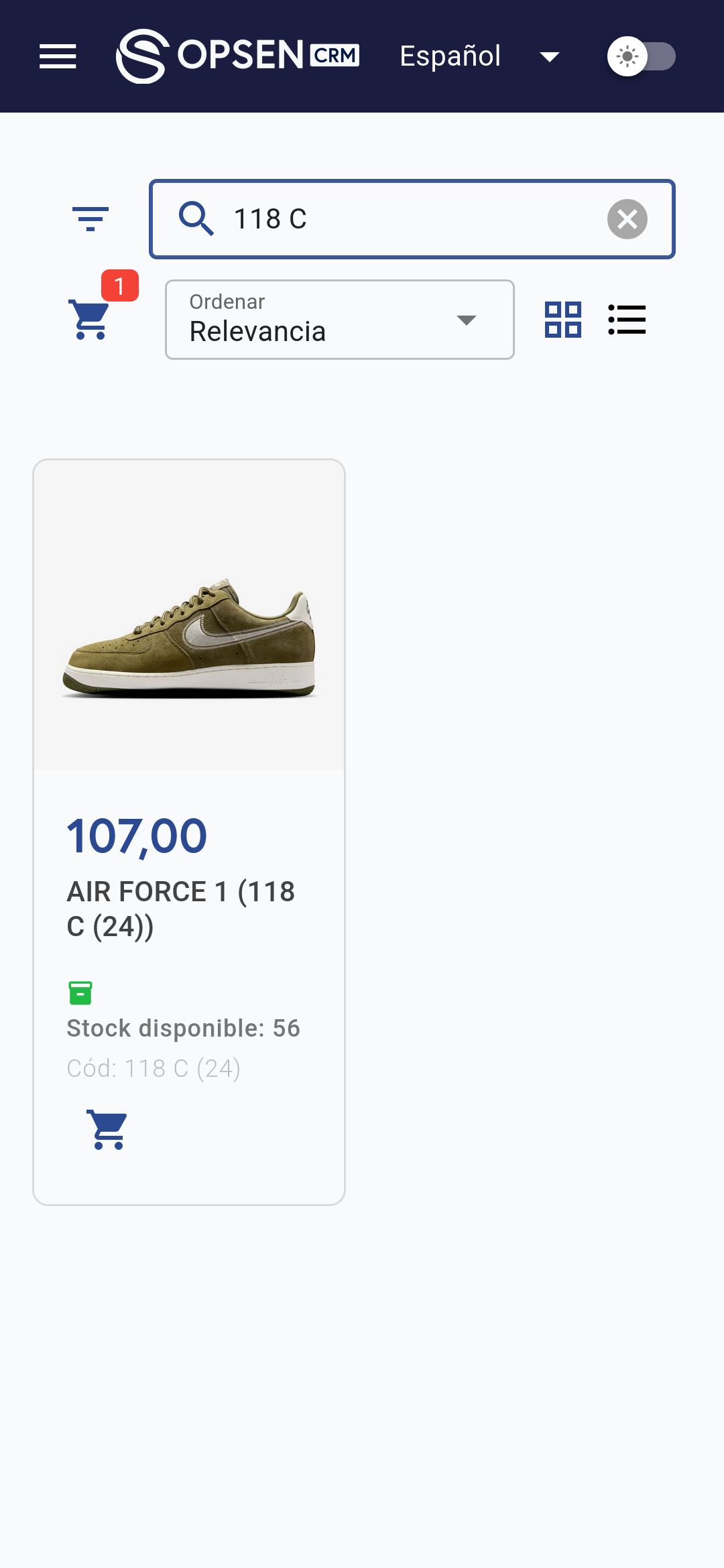
Task: Click the Stock disponible: 56 label
Action: tap(184, 1028)
